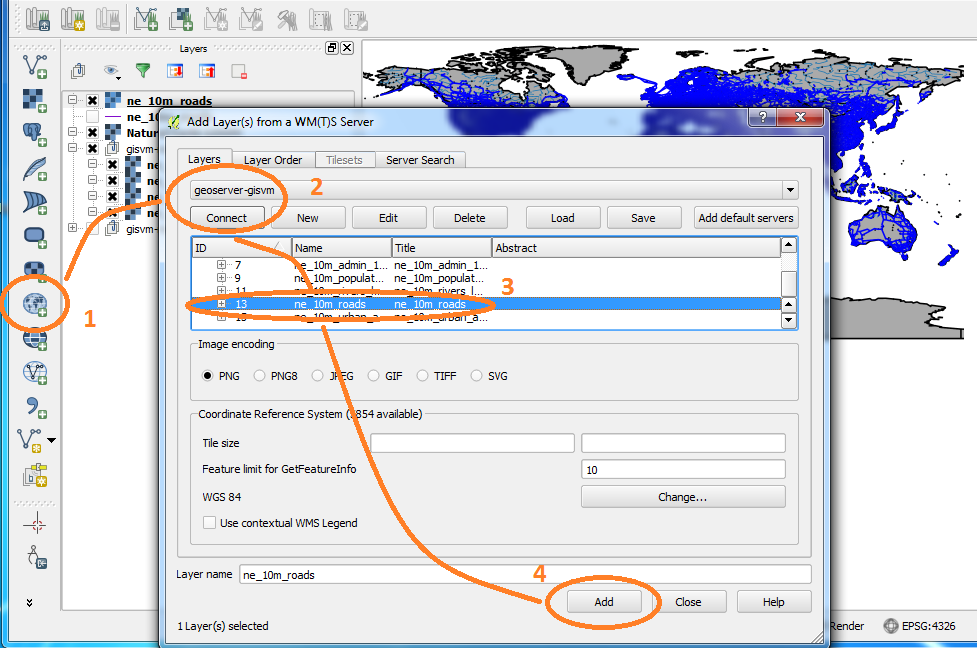Click the Add Vector Layer icon
Viewport: 977px width, 648px height.
[x=35, y=66]
